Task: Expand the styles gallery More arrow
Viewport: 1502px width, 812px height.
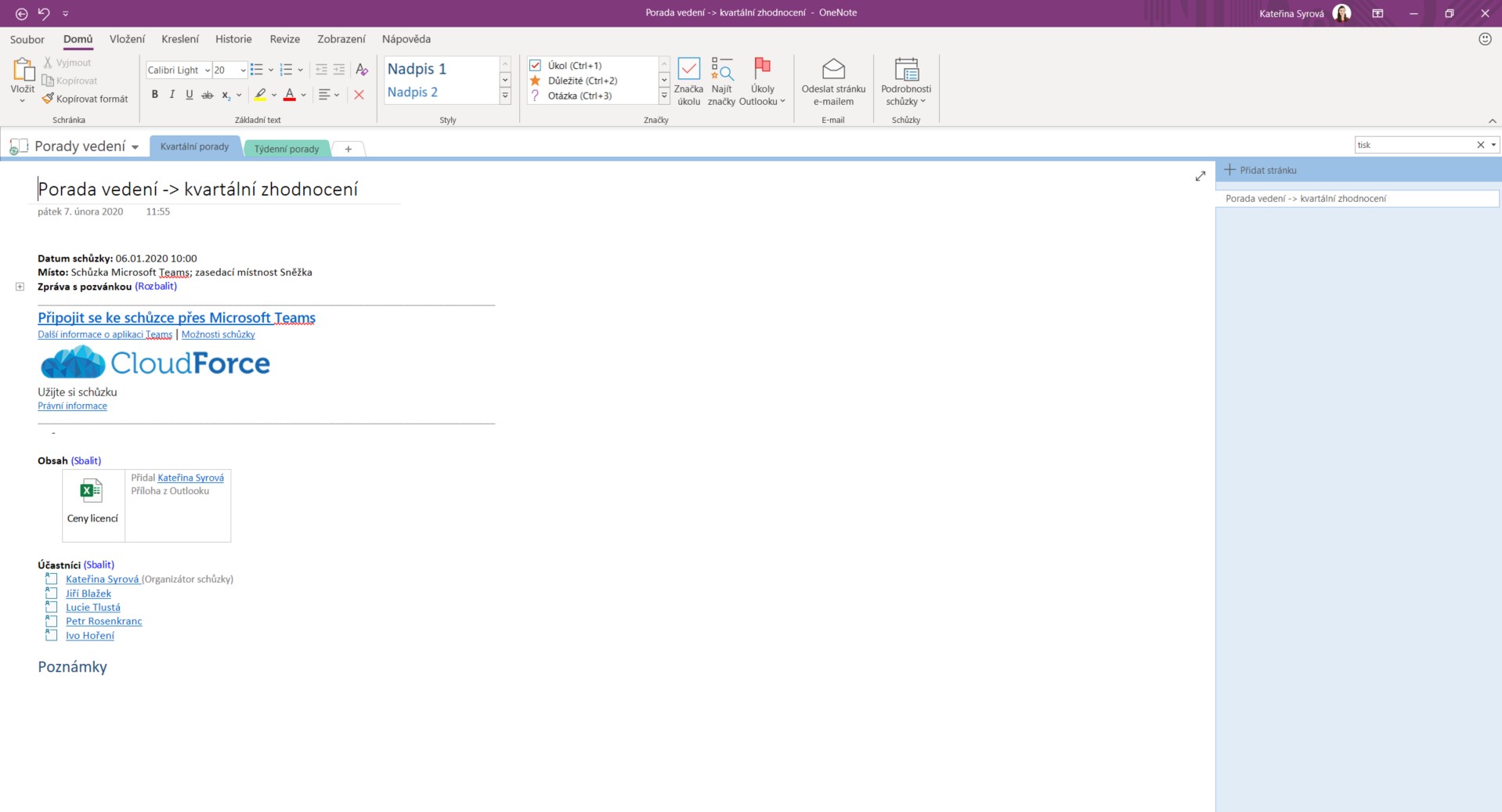Action: (505, 96)
